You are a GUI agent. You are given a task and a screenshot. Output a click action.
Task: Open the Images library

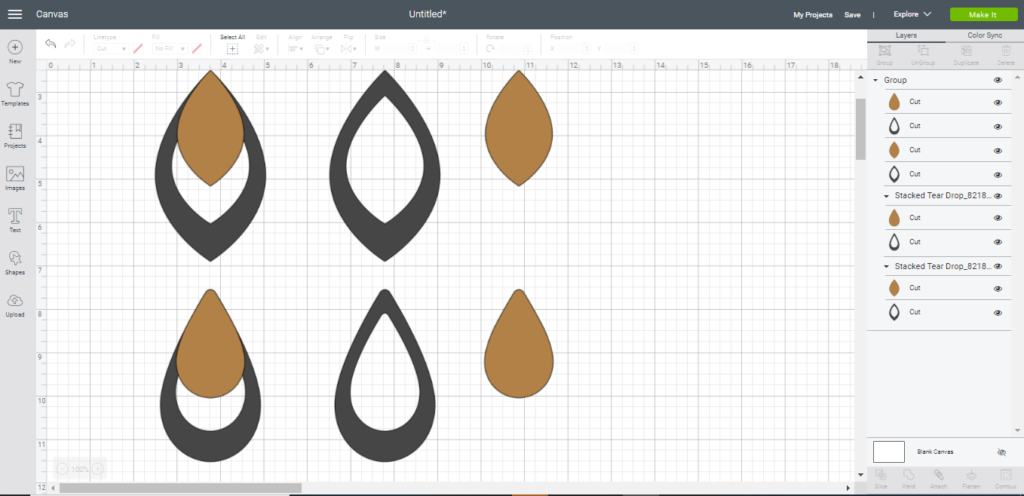15,179
